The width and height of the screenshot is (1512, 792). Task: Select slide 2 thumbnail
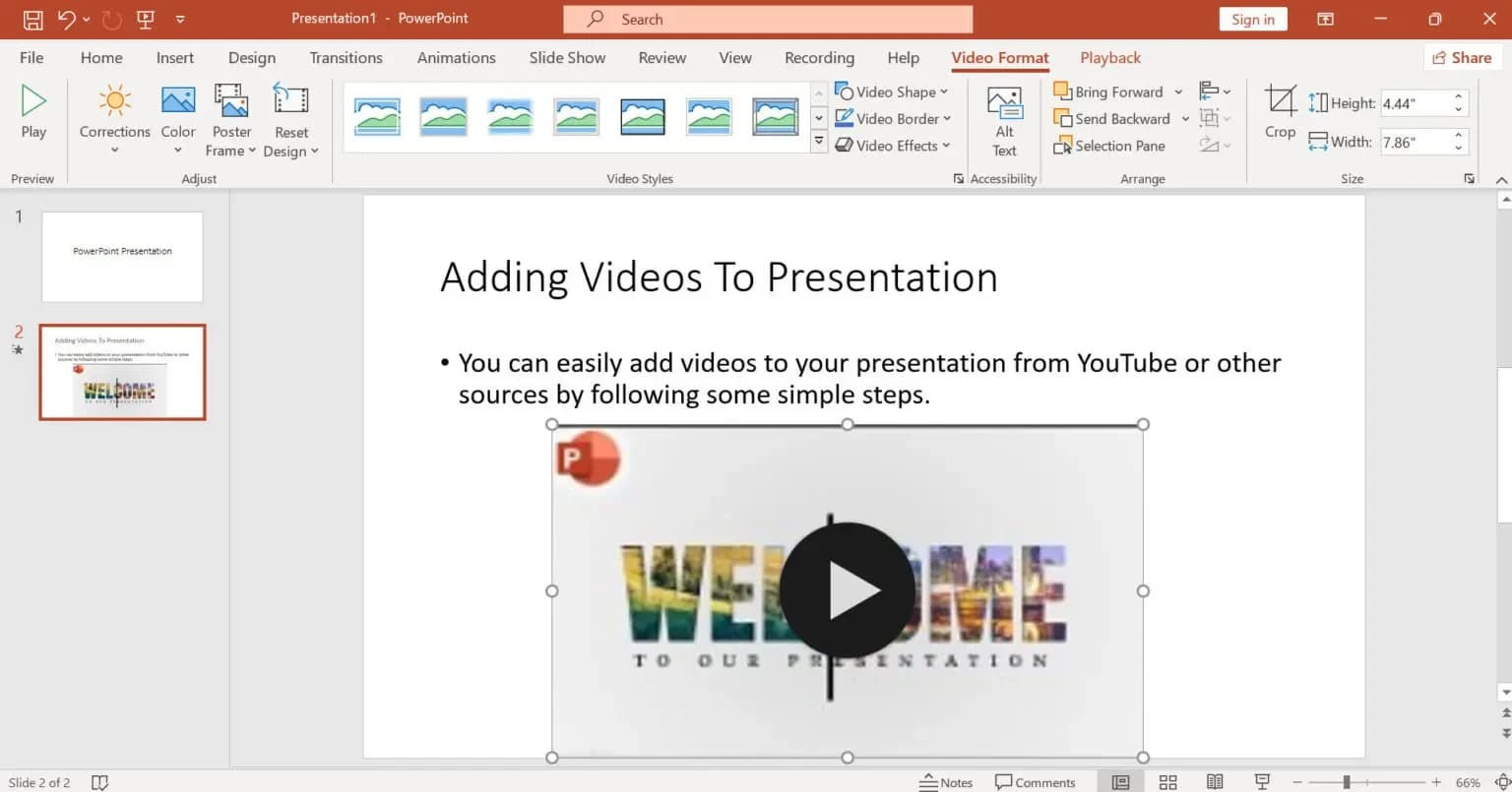[122, 372]
